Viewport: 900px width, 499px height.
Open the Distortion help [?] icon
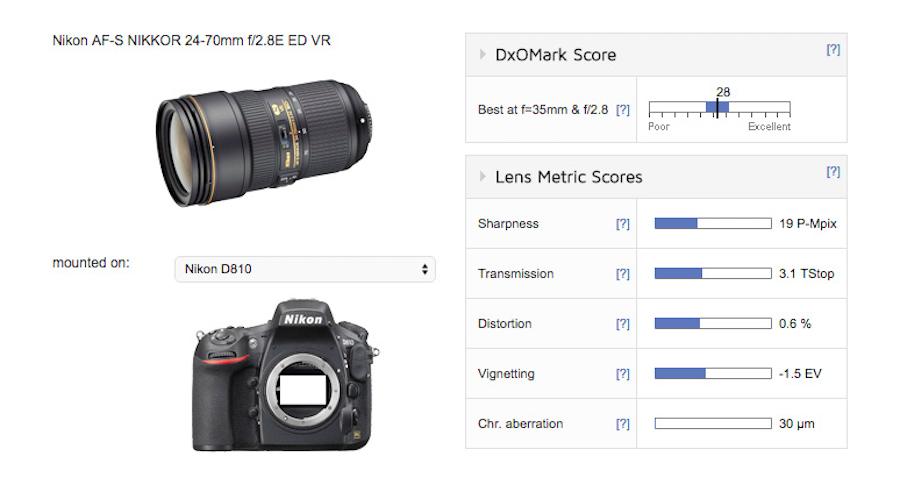623,324
